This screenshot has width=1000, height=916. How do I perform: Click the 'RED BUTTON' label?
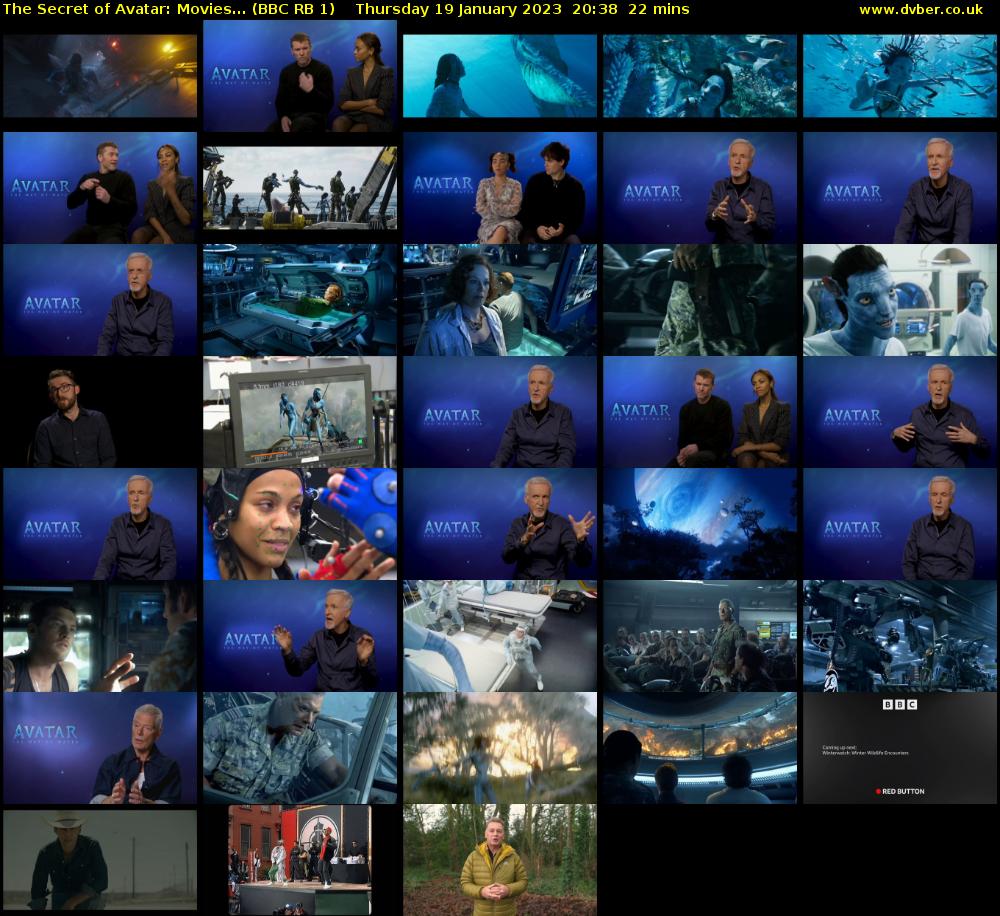[x=903, y=791]
